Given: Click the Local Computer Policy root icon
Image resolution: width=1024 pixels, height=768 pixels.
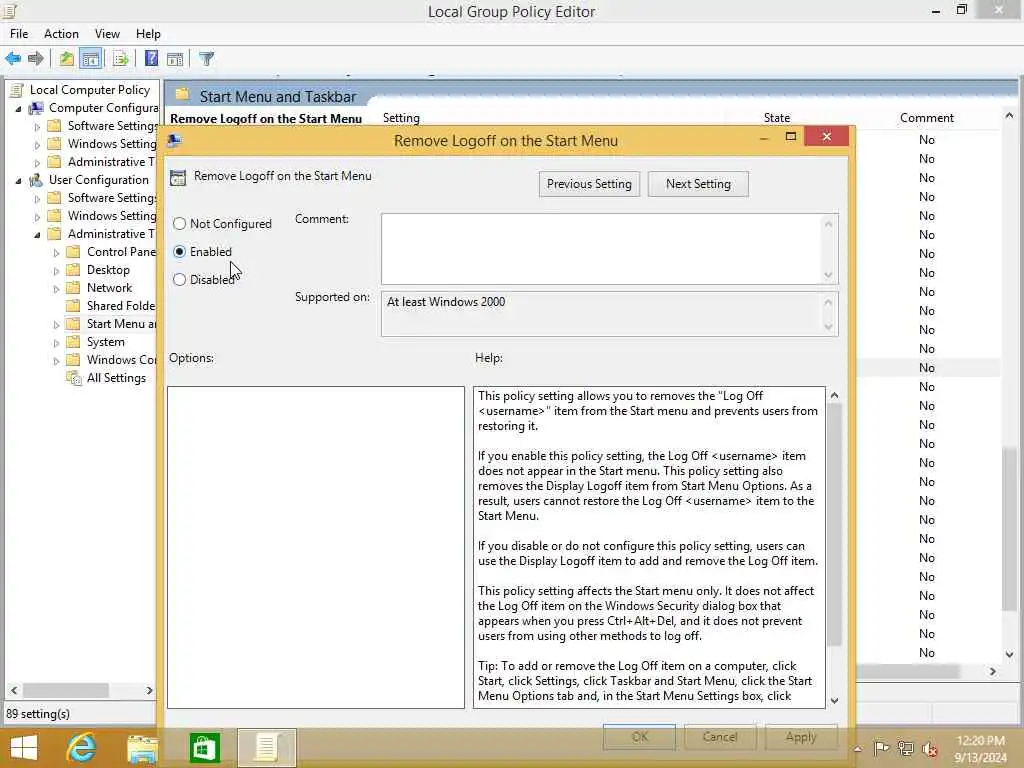Looking at the screenshot, I should [18, 90].
